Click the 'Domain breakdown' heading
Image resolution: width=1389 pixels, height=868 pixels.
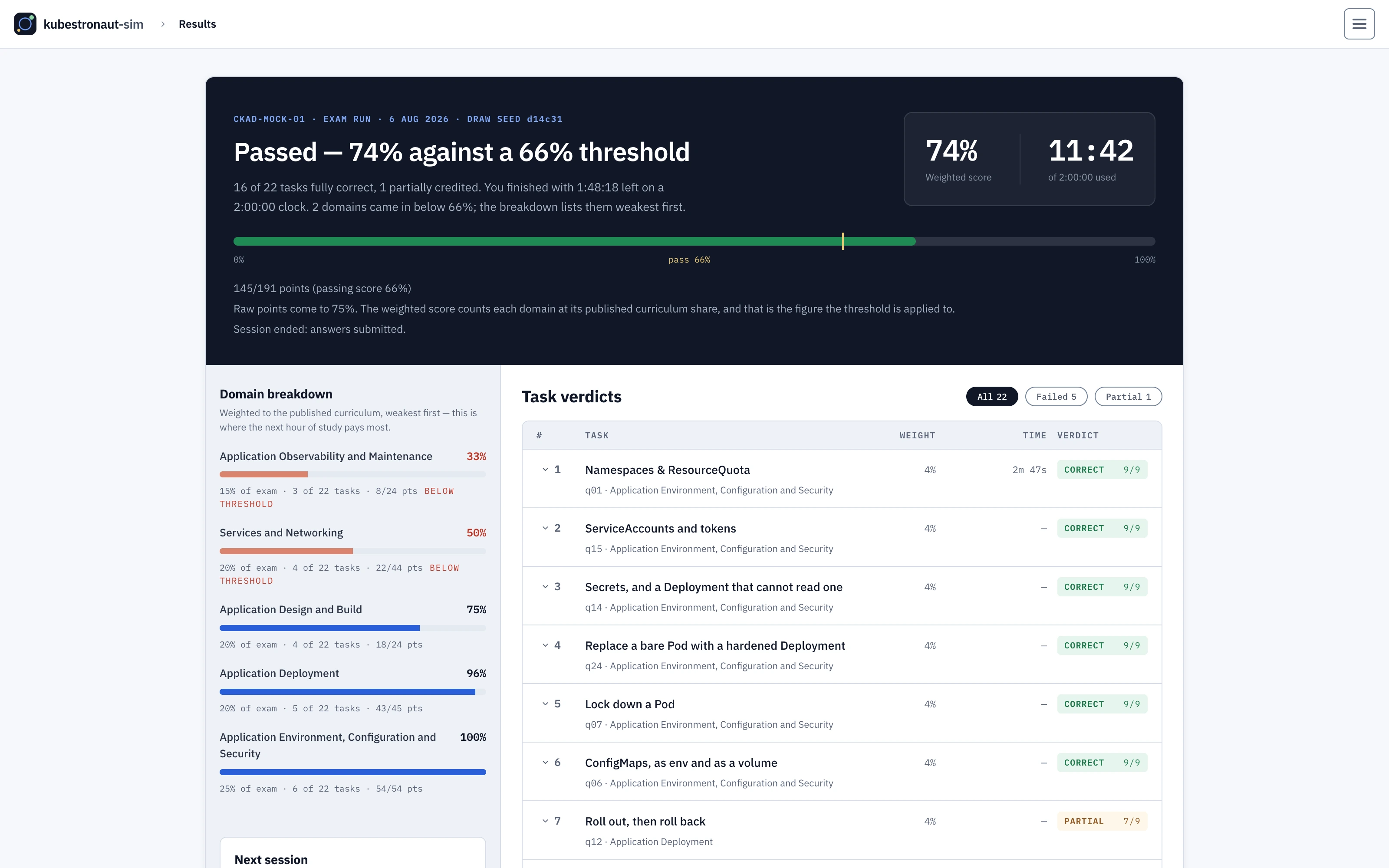(x=276, y=394)
